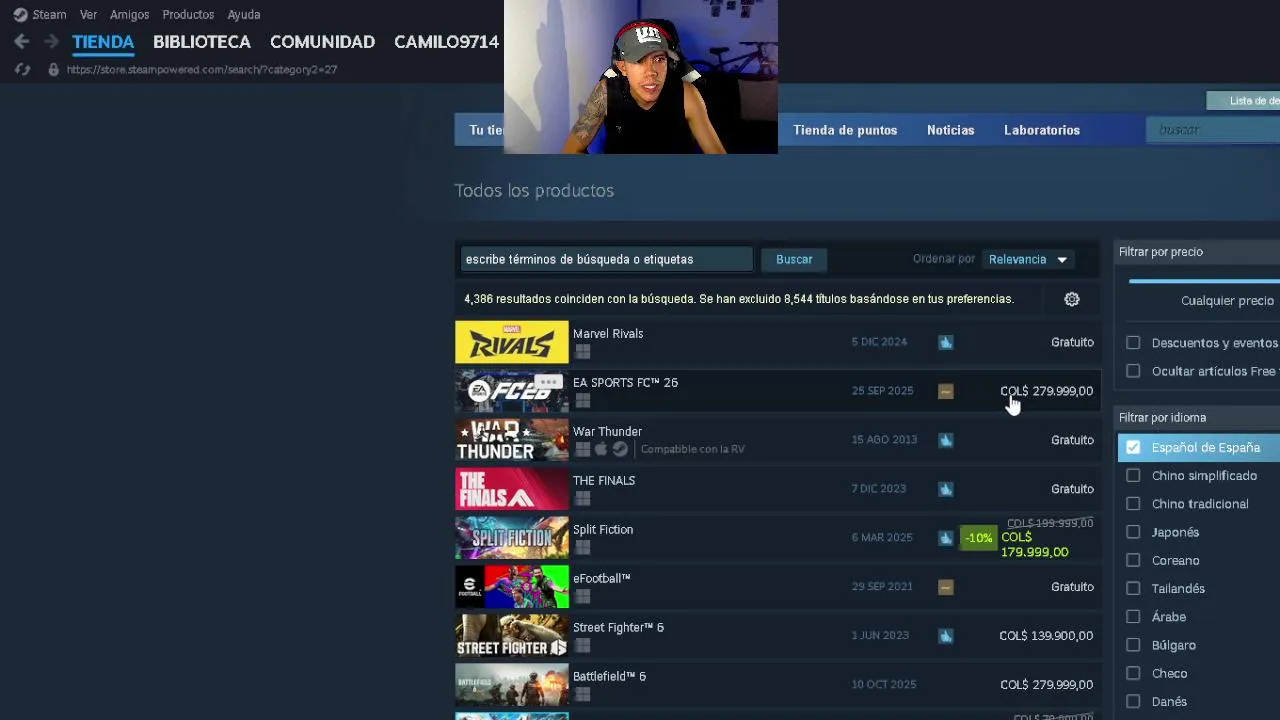The width and height of the screenshot is (1280, 720).
Task: Open Street Fighter 6 thumbnail
Action: click(x=512, y=636)
